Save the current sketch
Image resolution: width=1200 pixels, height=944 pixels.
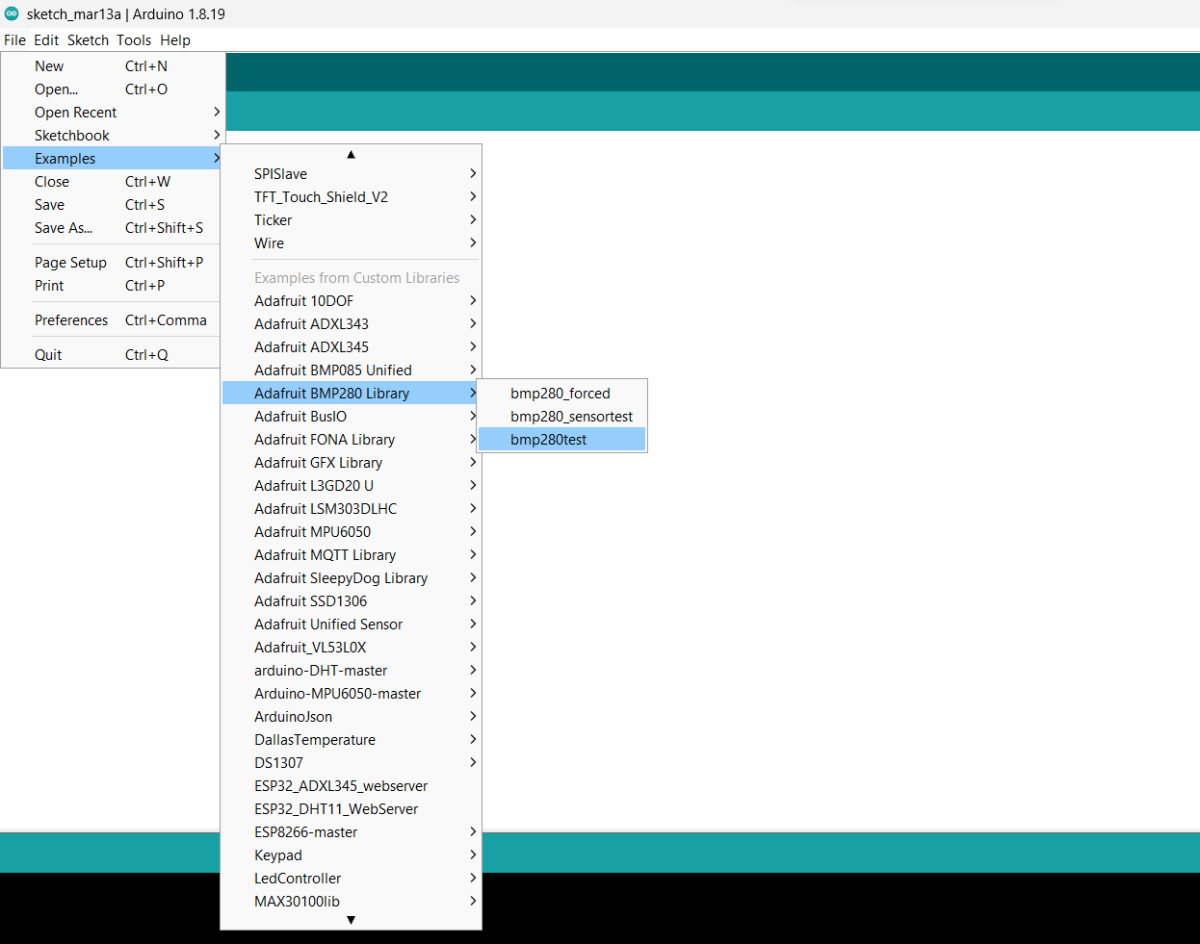click(x=49, y=204)
